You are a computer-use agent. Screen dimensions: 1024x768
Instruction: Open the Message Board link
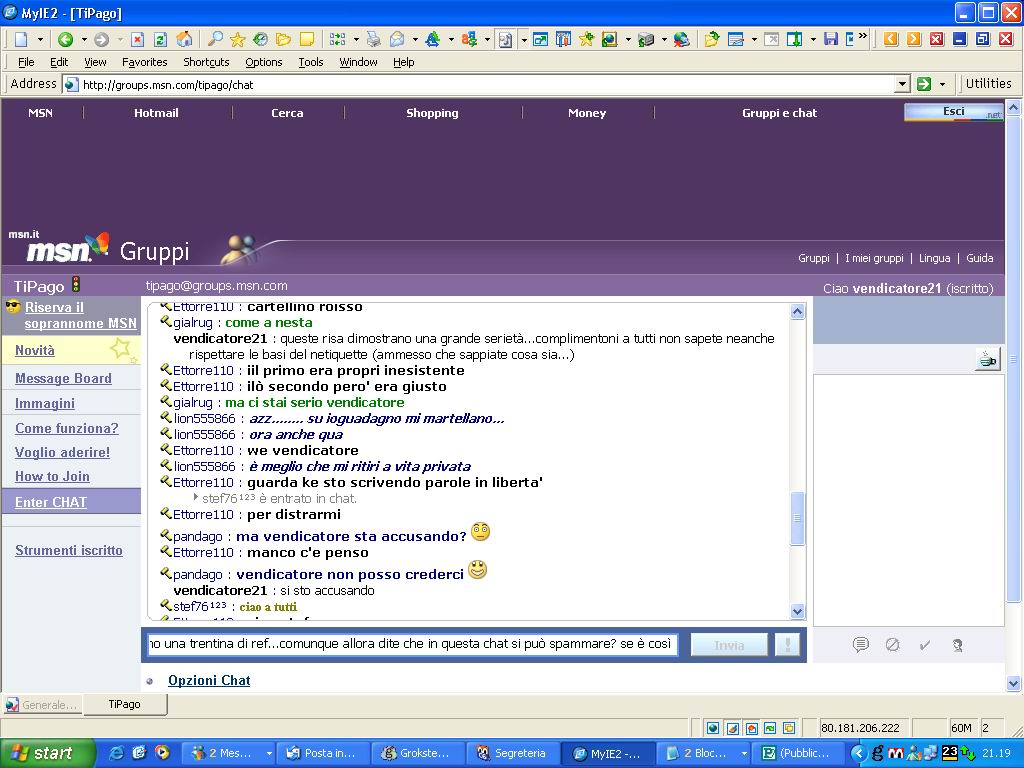[63, 378]
